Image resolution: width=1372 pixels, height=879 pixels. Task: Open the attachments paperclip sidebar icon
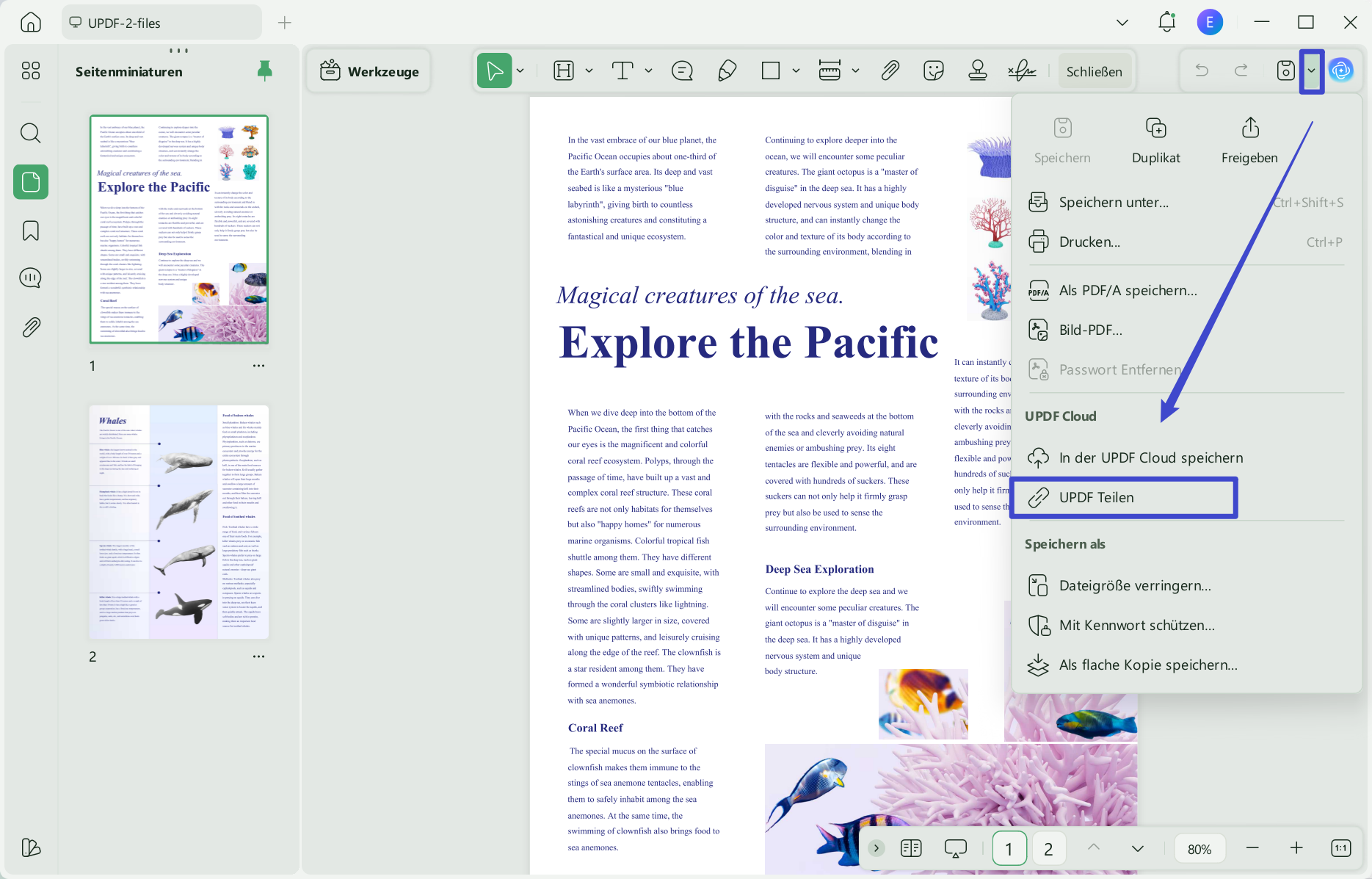[31, 327]
